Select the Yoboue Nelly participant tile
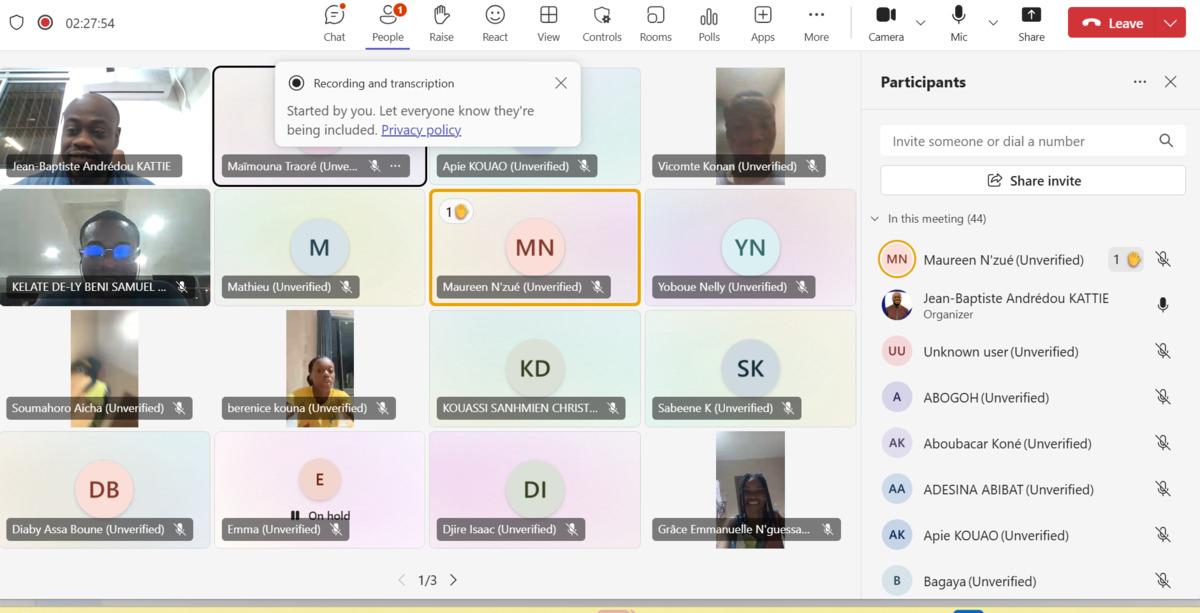The height and width of the screenshot is (613, 1200). 750,247
